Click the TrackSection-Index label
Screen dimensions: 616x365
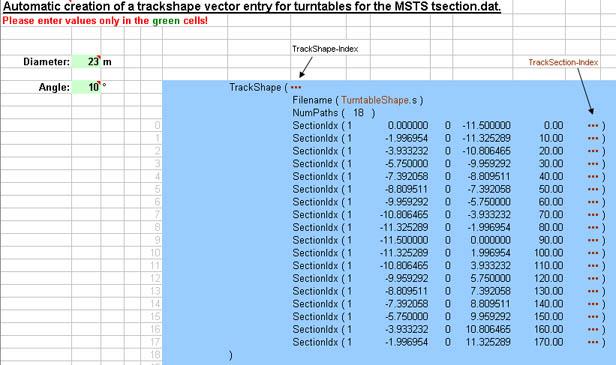[563, 62]
